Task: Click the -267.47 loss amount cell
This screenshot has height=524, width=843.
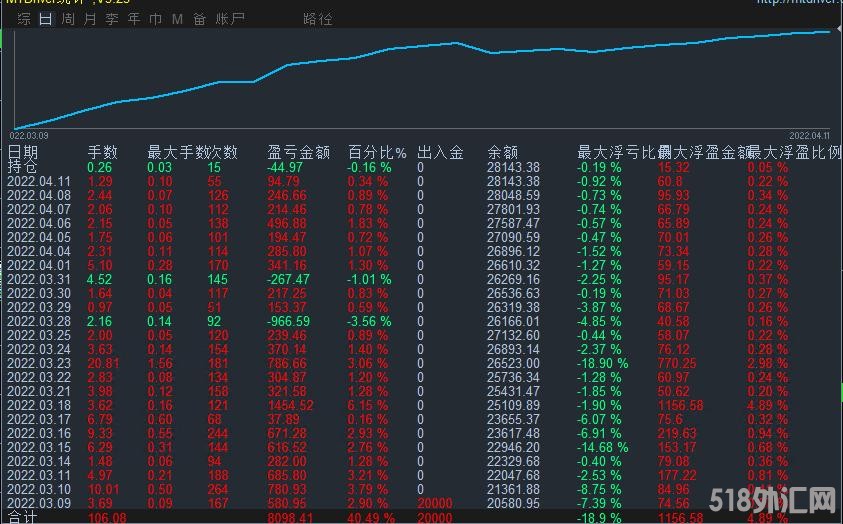Action: [289, 279]
